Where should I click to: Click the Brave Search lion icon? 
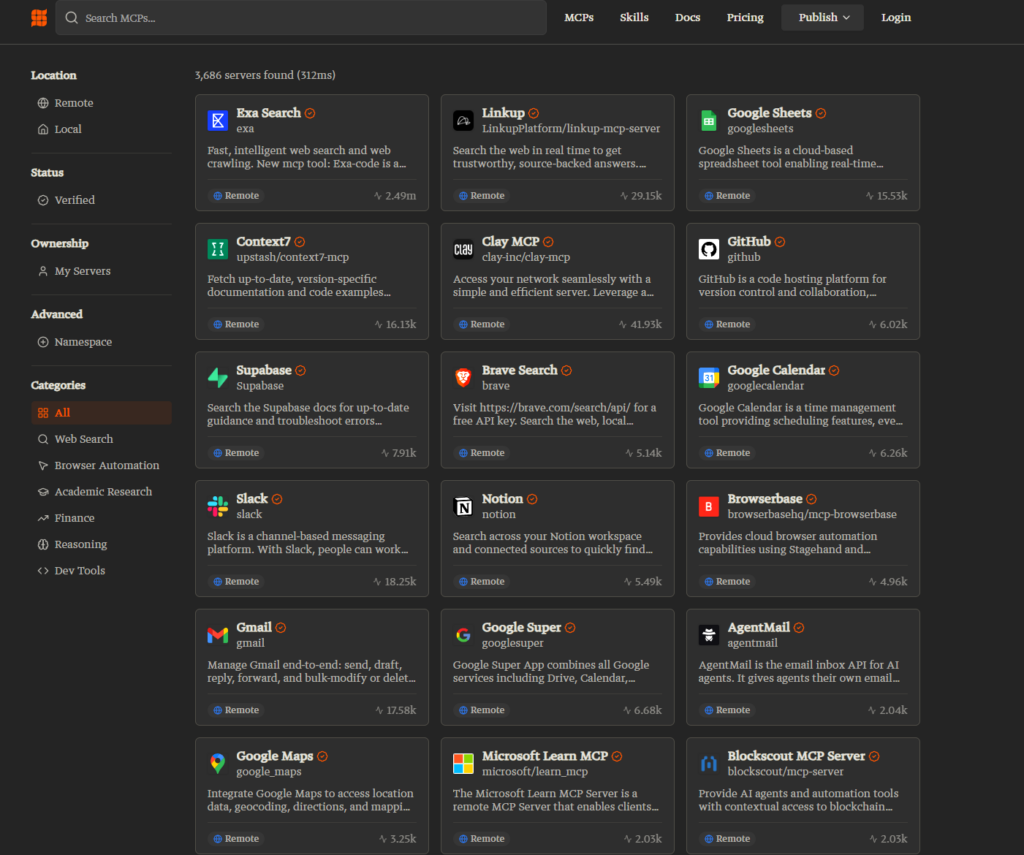tap(463, 378)
